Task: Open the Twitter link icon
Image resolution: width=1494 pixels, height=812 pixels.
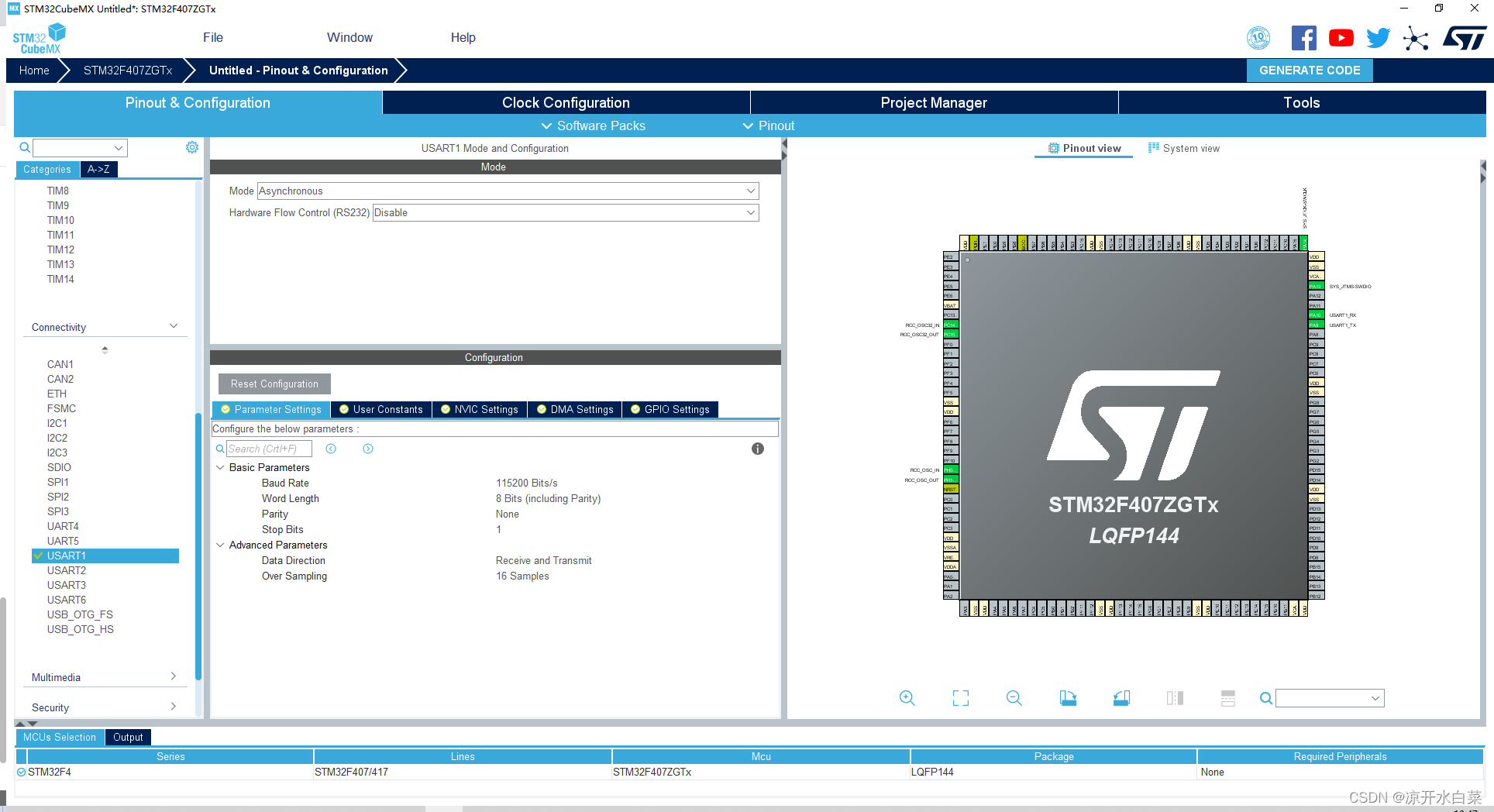Action: click(1379, 38)
